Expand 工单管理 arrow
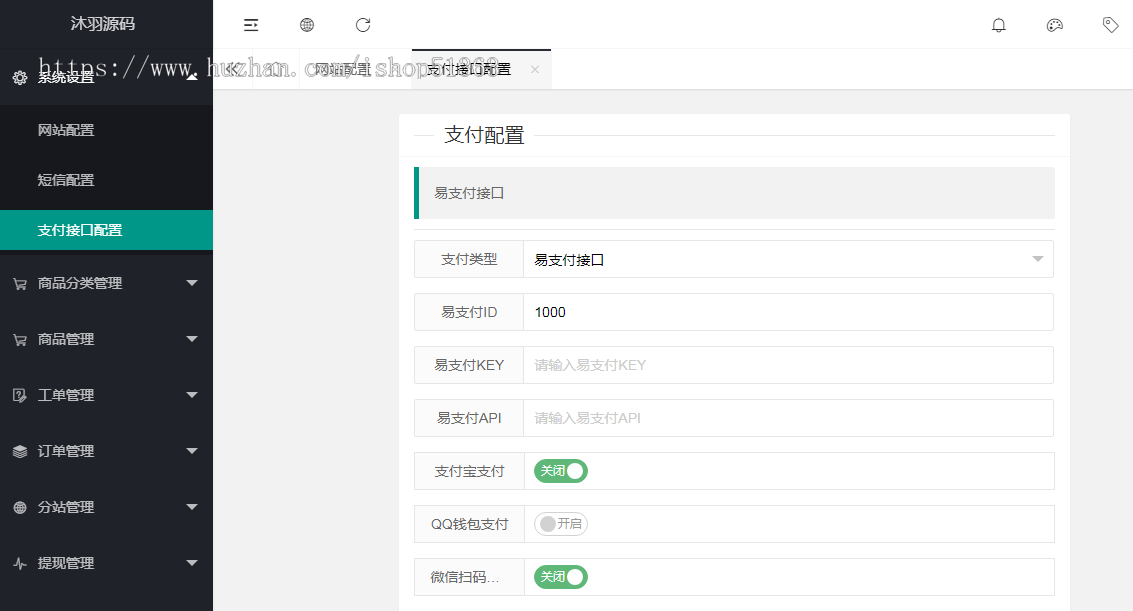This screenshot has height=611, width=1133. (x=192, y=394)
